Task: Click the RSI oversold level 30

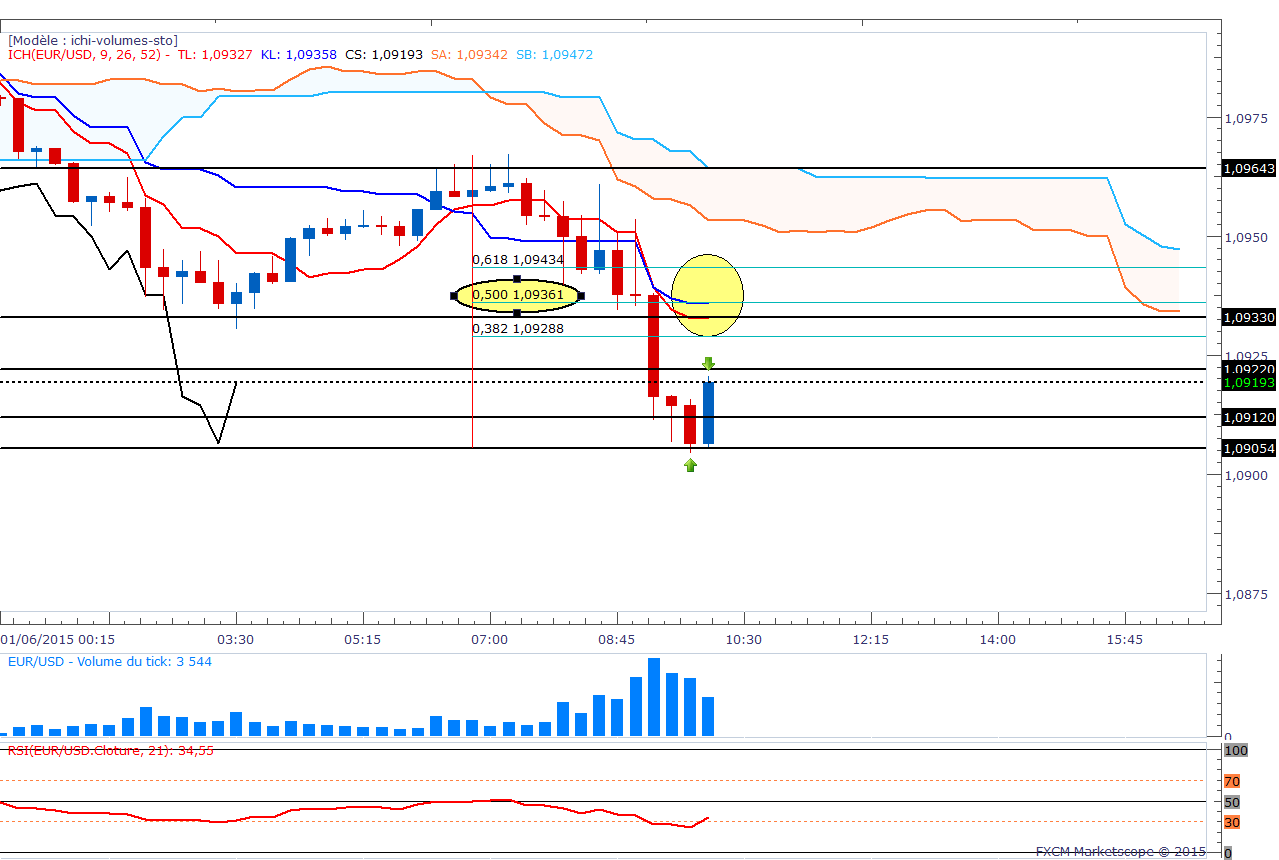Action: click(1232, 822)
